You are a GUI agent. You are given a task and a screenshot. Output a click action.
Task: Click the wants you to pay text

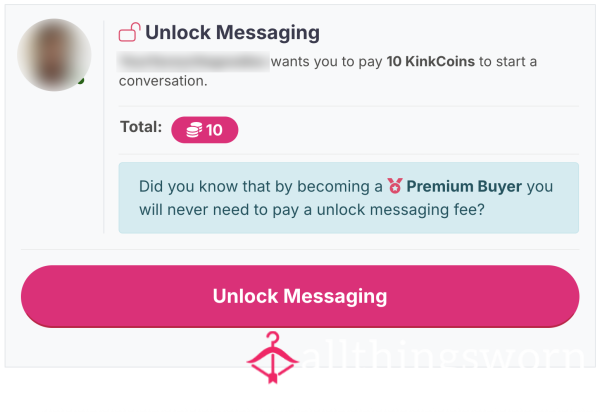click(326, 62)
